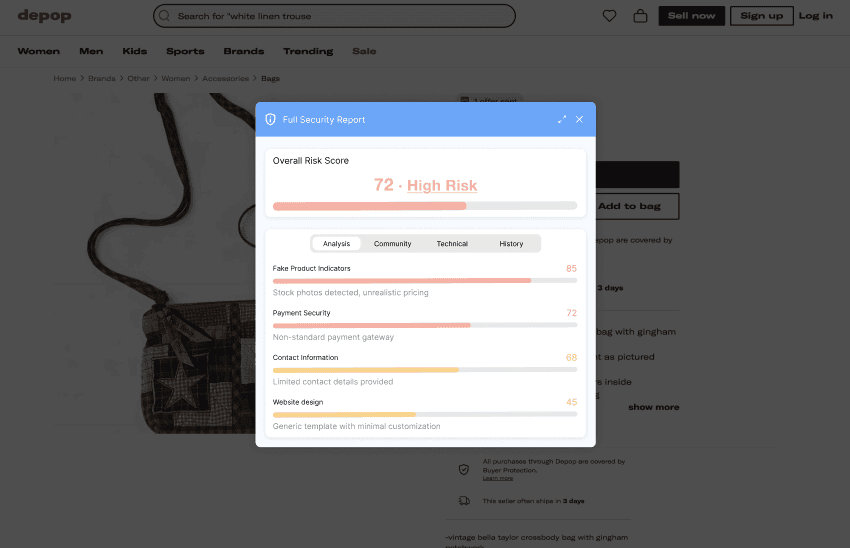Viewport: 850px width, 548px height.
Task: Open the Sports menu
Action: 185,51
